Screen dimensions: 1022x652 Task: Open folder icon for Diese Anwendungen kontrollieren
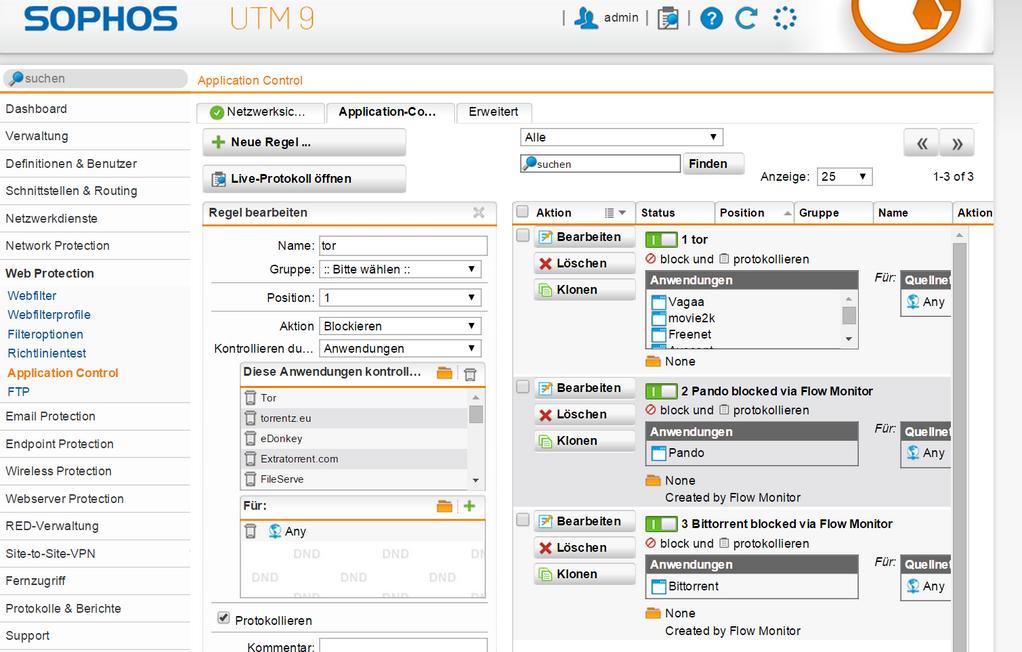pos(445,373)
